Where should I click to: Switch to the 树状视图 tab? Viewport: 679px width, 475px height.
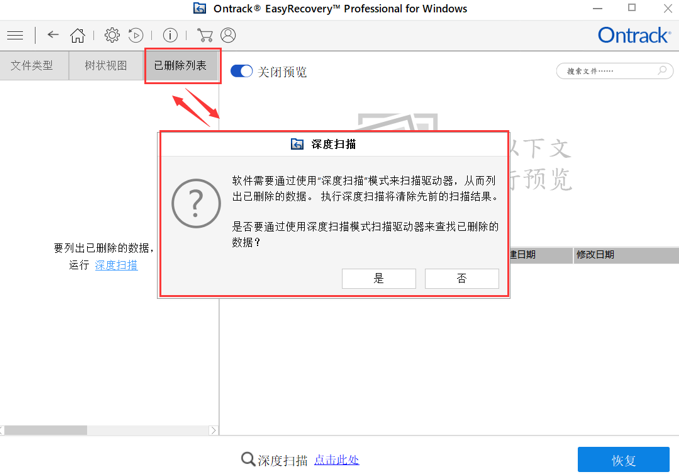[x=106, y=65]
